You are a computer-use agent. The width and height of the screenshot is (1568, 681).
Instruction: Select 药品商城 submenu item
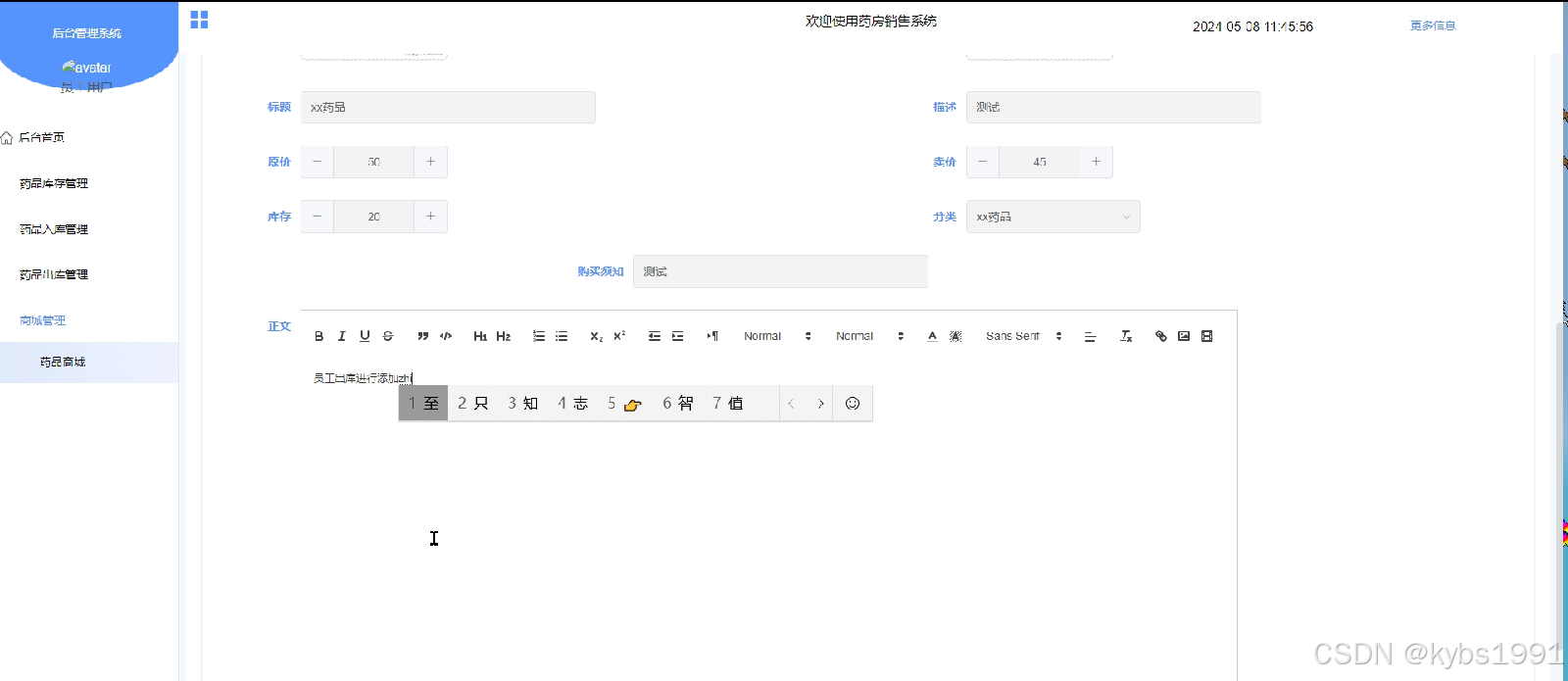(x=63, y=362)
